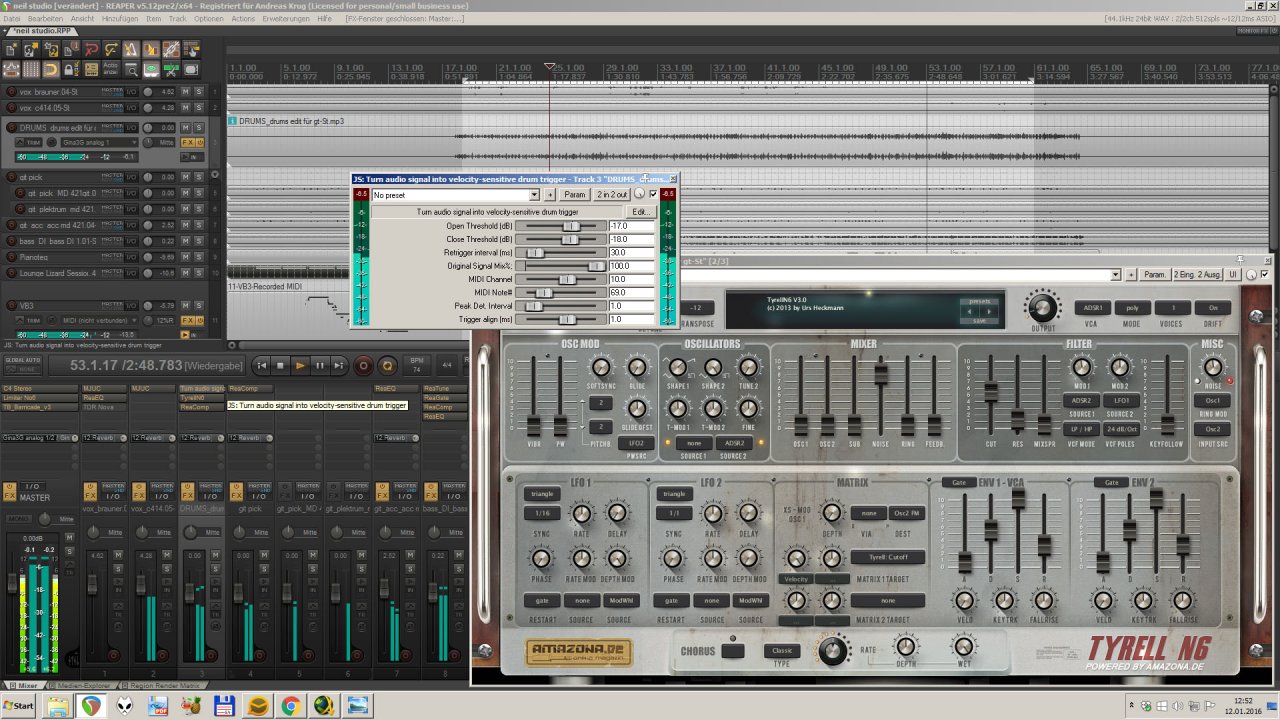Mute the vox_brauner track
The image size is (1280, 720).
click(185, 92)
